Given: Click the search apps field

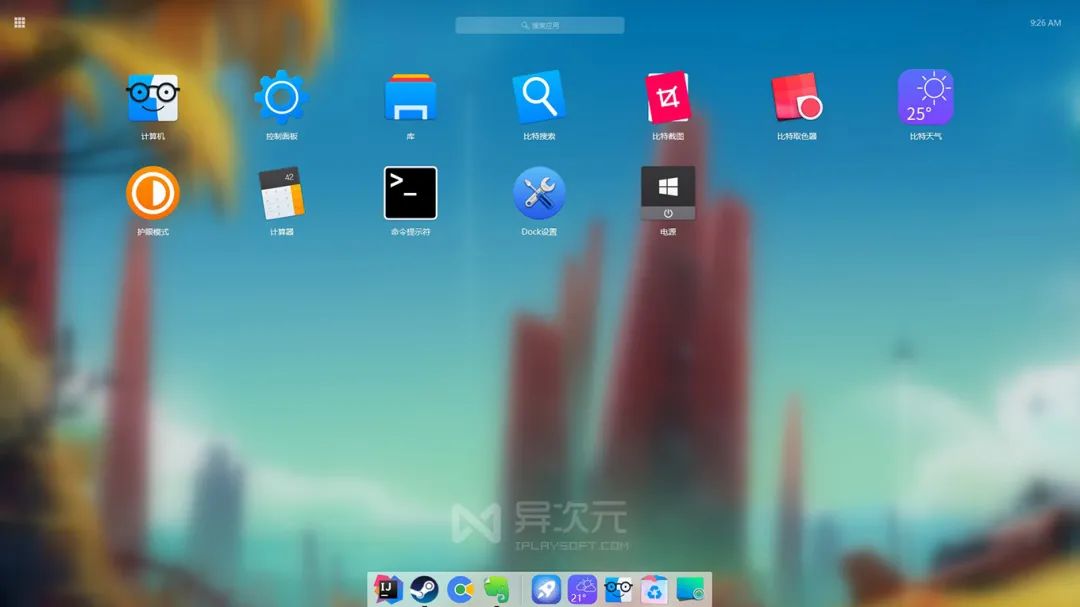Looking at the screenshot, I should 539,25.
